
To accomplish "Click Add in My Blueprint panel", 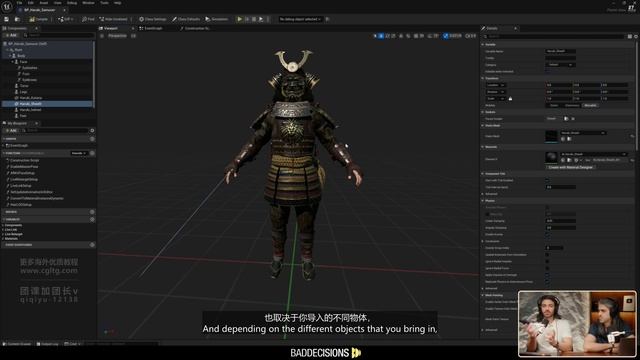I will (11, 131).
